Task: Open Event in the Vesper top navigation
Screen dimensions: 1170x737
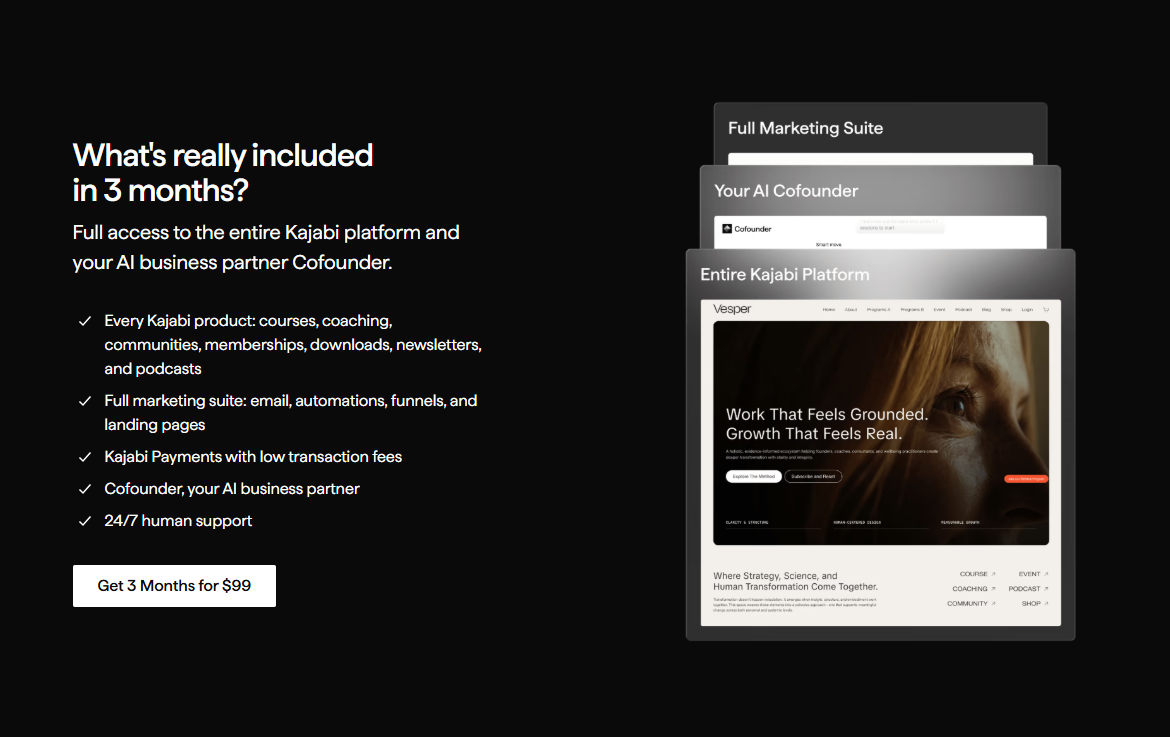Action: [939, 310]
